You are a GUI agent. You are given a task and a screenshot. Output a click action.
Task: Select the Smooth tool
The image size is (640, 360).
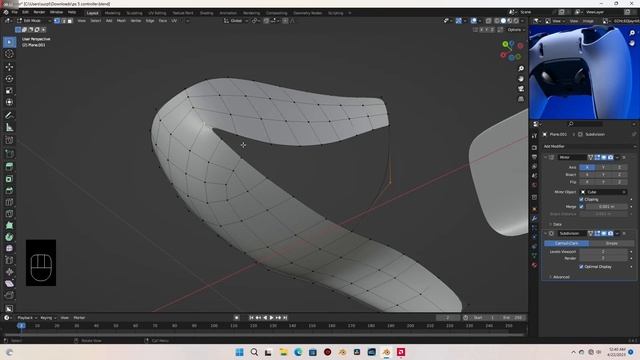point(9,249)
